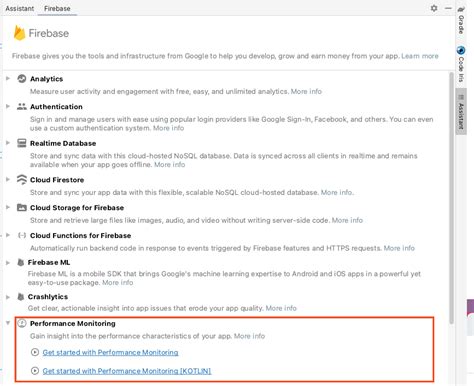Select the Analytics heading
Viewport: 474px width, 386px height.
(46, 79)
